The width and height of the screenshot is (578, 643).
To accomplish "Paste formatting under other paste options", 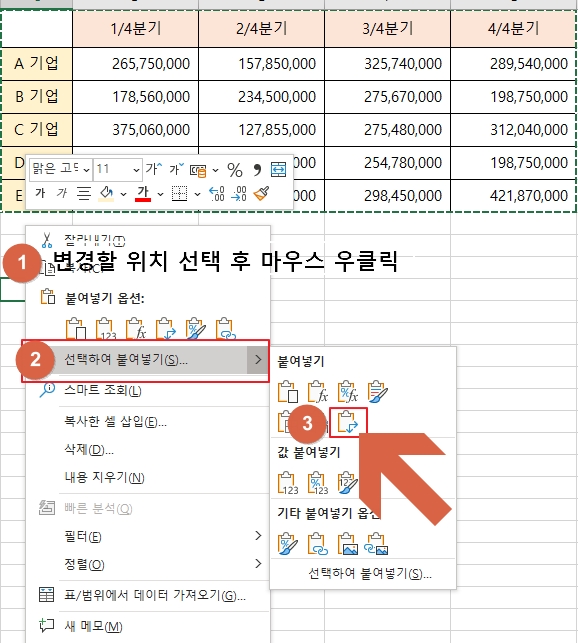I will (x=288, y=544).
